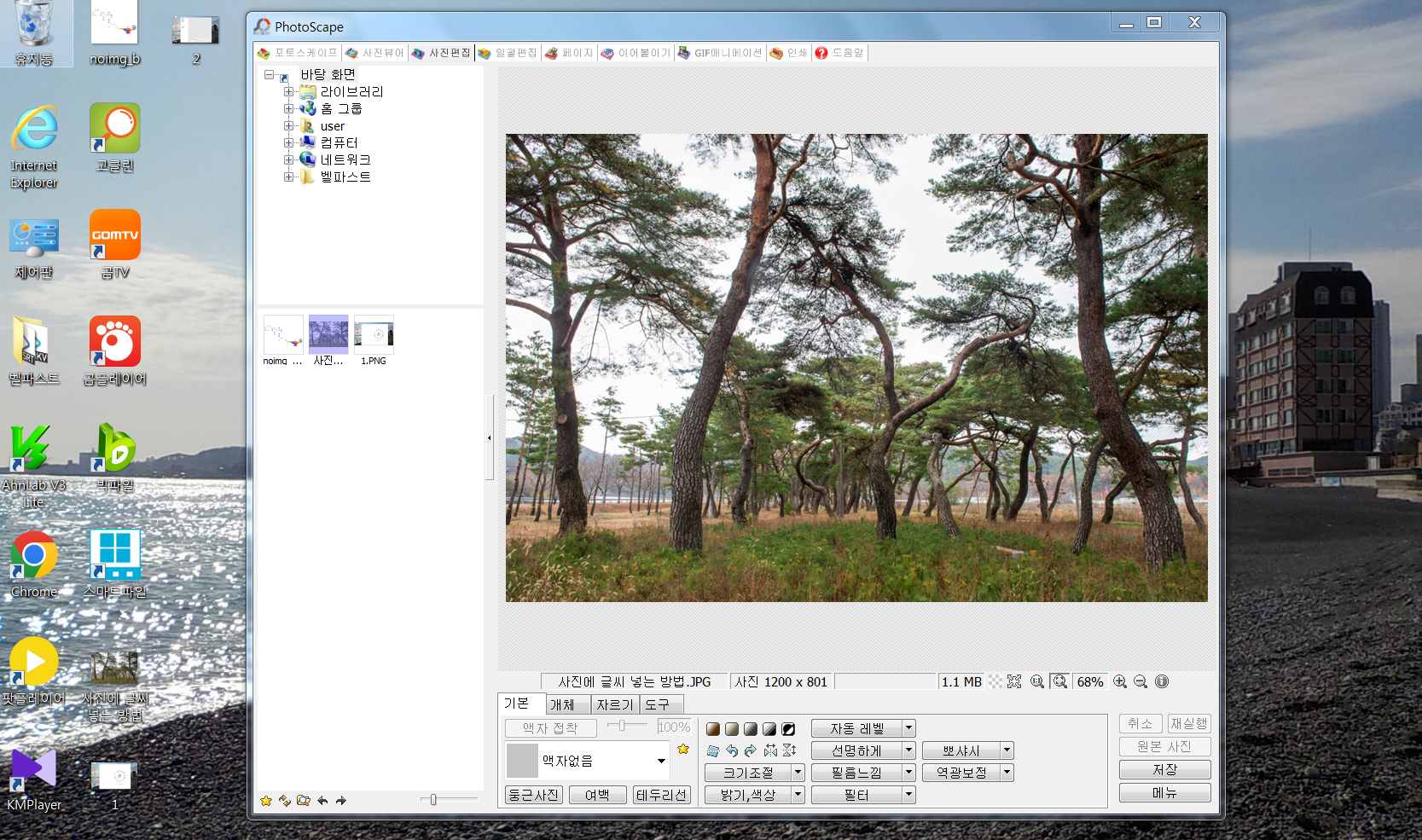This screenshot has width=1422, height=840.
Task: Click the 둥근사진 button
Action: point(534,795)
